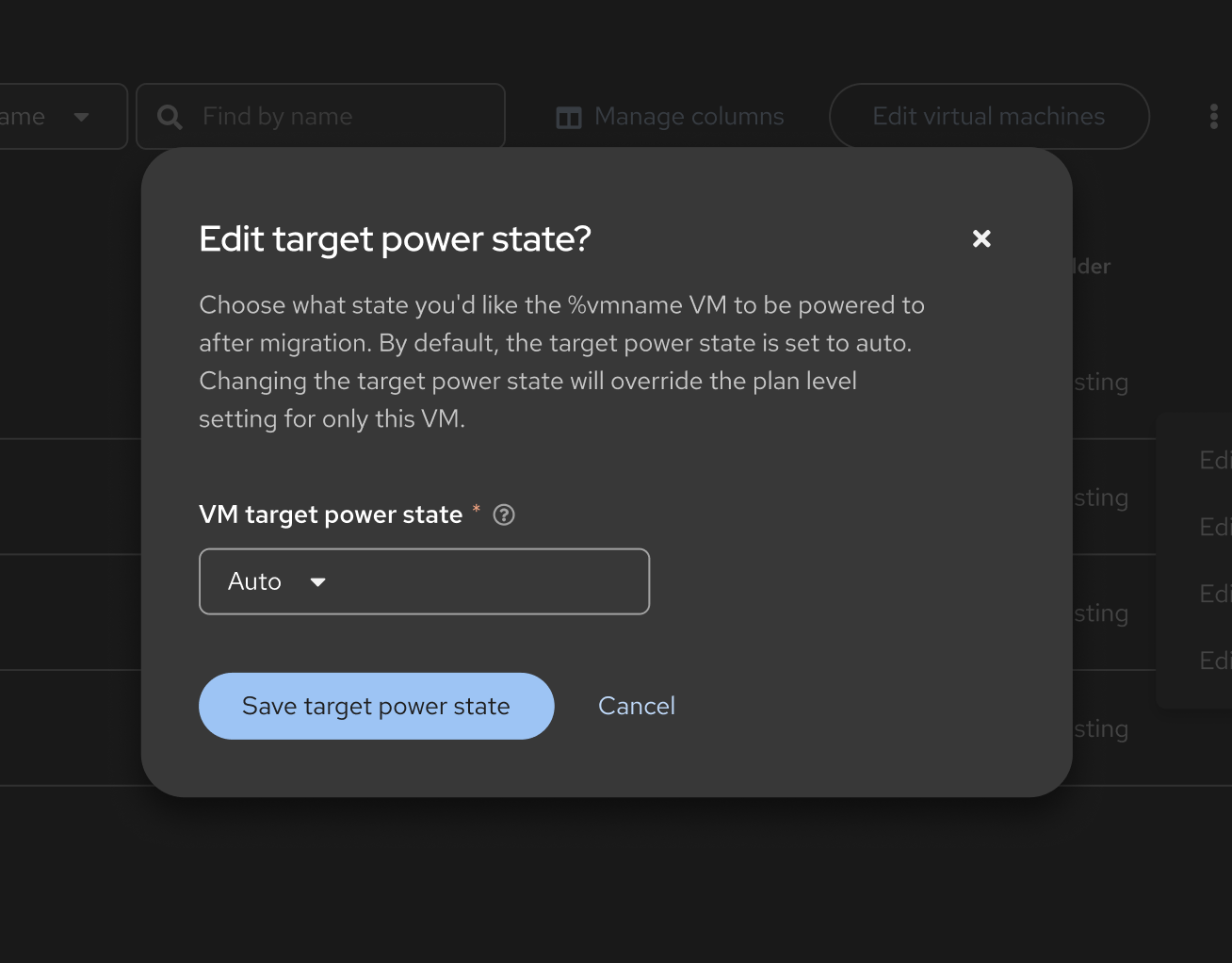
Task: Click the Manage columns table icon
Action: [x=569, y=118]
